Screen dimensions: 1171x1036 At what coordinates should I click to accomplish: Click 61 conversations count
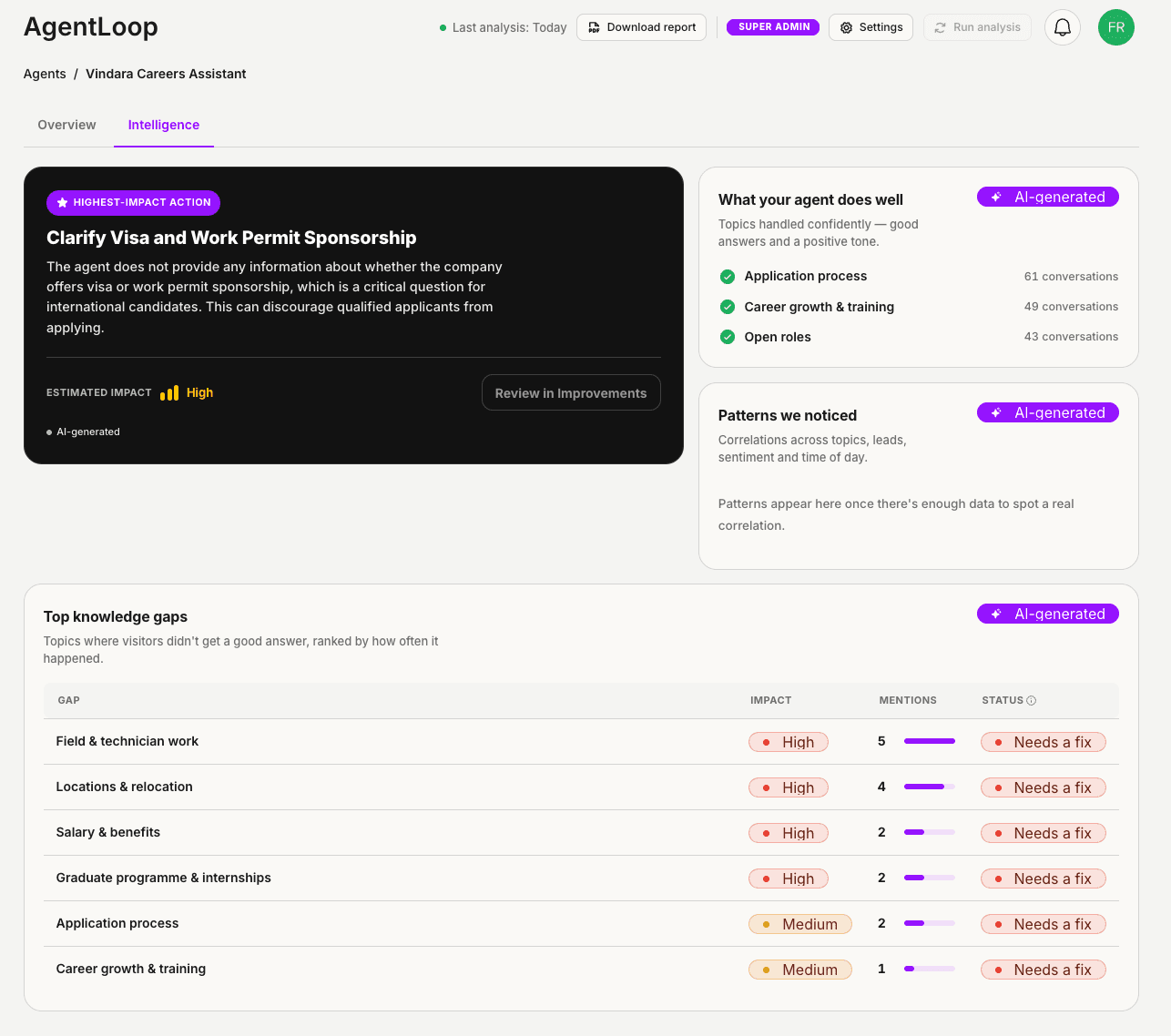point(1071,277)
